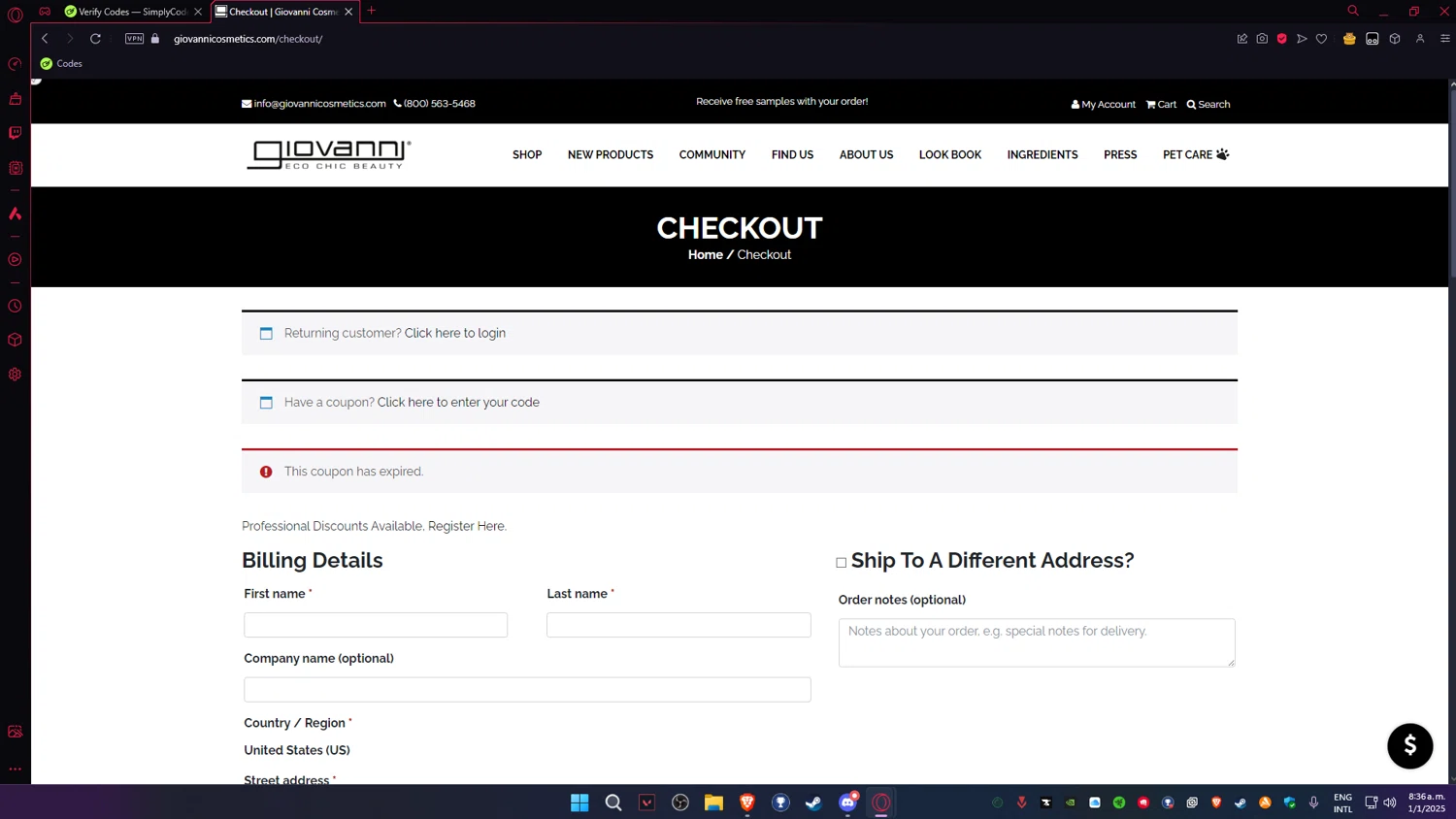
Task: Open browser Easy Setup sliders icon
Action: [1445, 39]
